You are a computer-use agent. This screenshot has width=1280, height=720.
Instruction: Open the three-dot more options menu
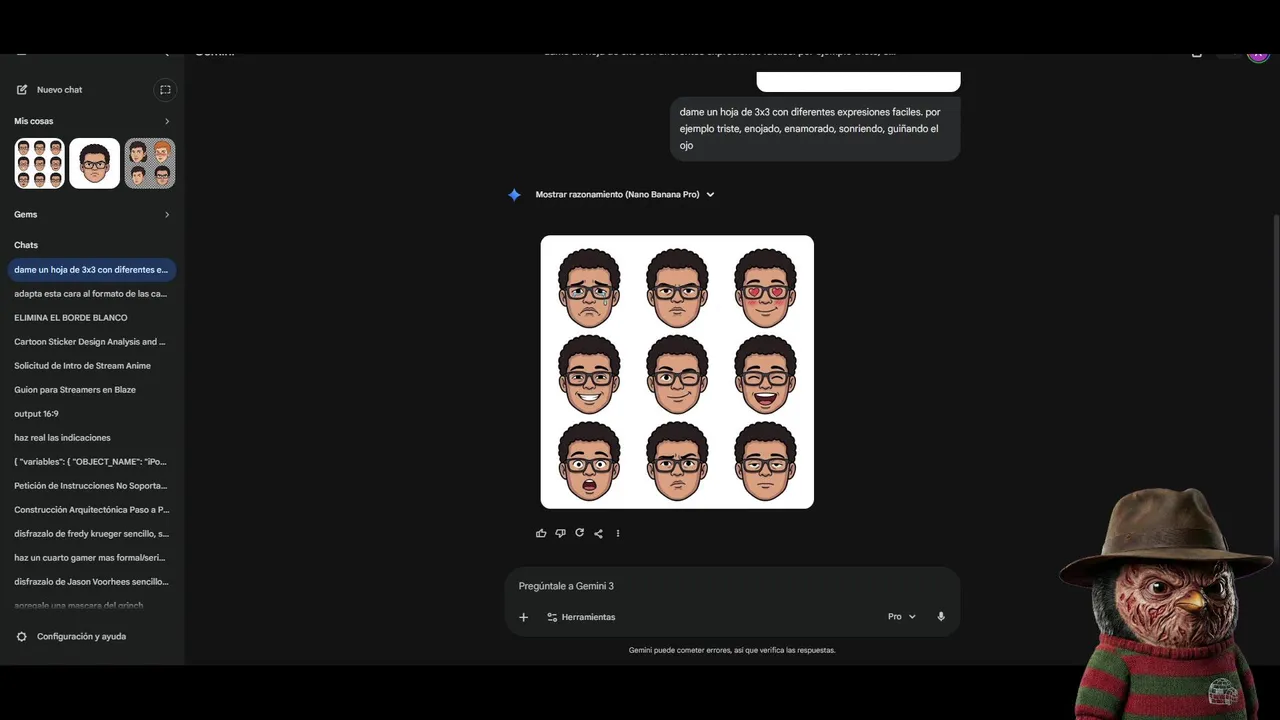tap(618, 533)
